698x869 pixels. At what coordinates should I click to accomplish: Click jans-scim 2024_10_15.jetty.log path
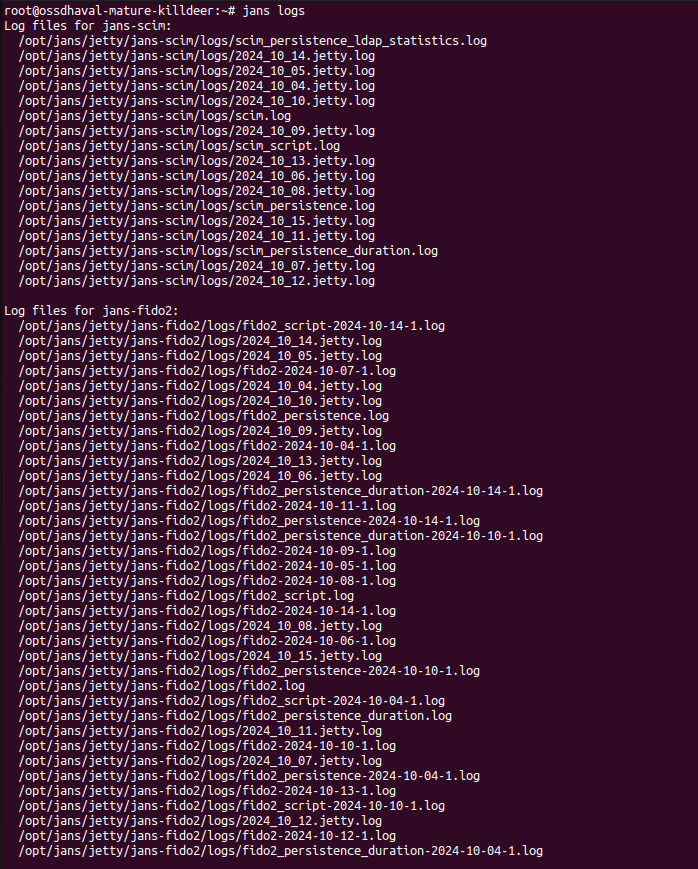pos(197,220)
